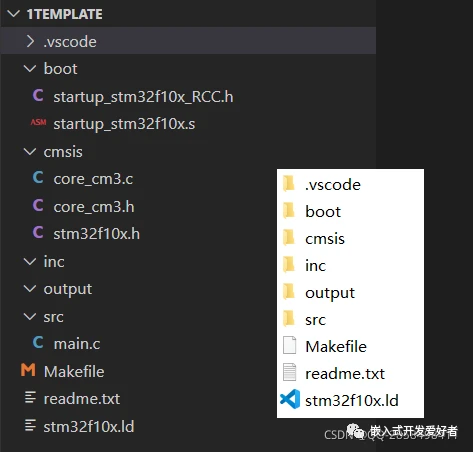
Task: Click the yellow boot folder icon in Explorer list
Action: coord(289,211)
